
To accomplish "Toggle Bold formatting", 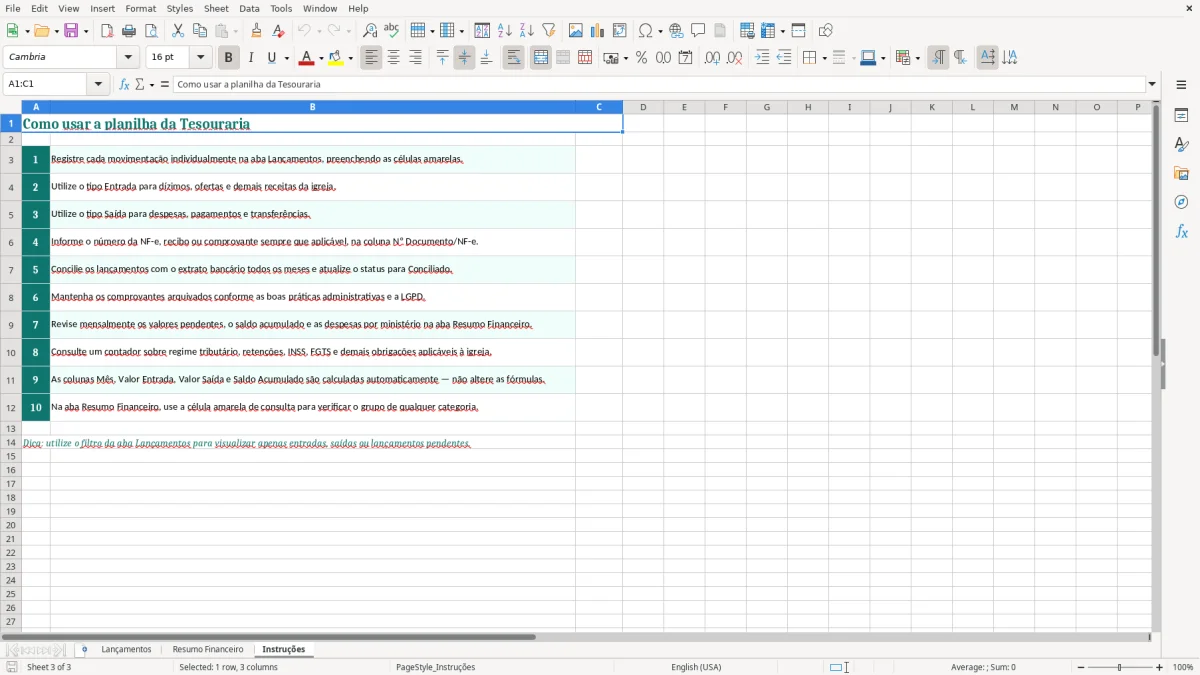I will (x=228, y=58).
